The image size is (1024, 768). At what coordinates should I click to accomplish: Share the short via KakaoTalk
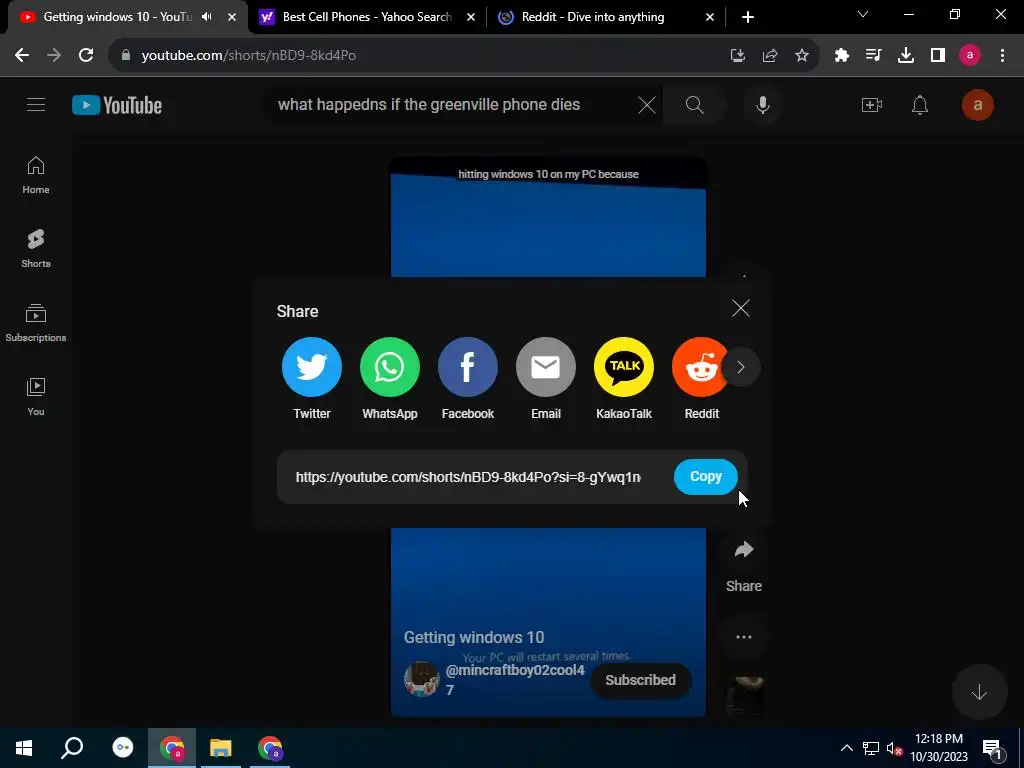pos(624,367)
